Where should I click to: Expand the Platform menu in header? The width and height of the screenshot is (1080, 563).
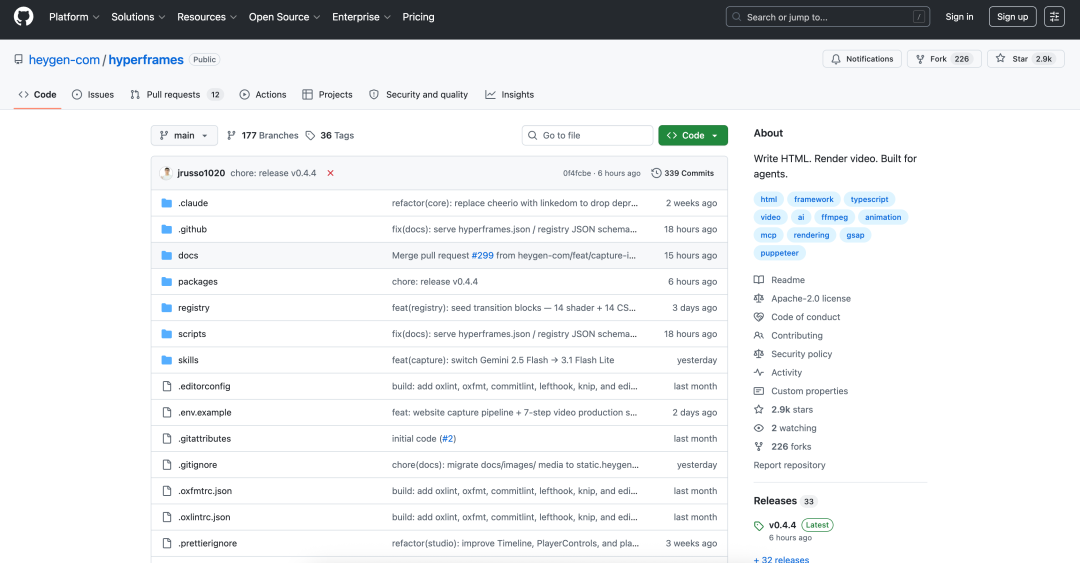coord(74,17)
